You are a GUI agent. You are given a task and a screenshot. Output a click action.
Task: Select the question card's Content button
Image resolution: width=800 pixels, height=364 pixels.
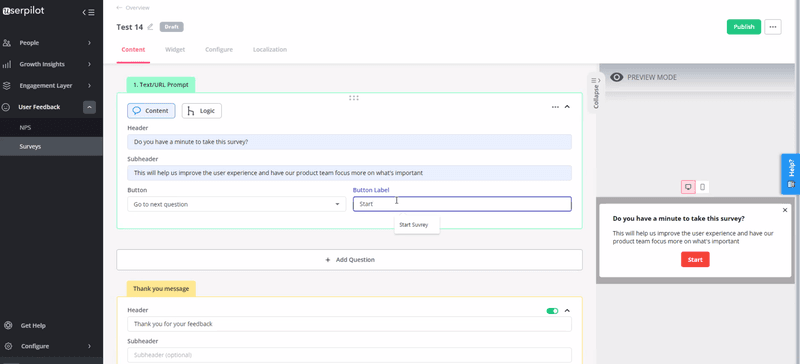(151, 111)
